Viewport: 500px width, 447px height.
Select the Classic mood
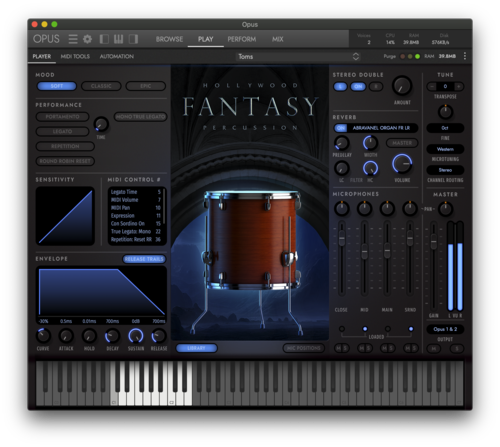point(101,86)
